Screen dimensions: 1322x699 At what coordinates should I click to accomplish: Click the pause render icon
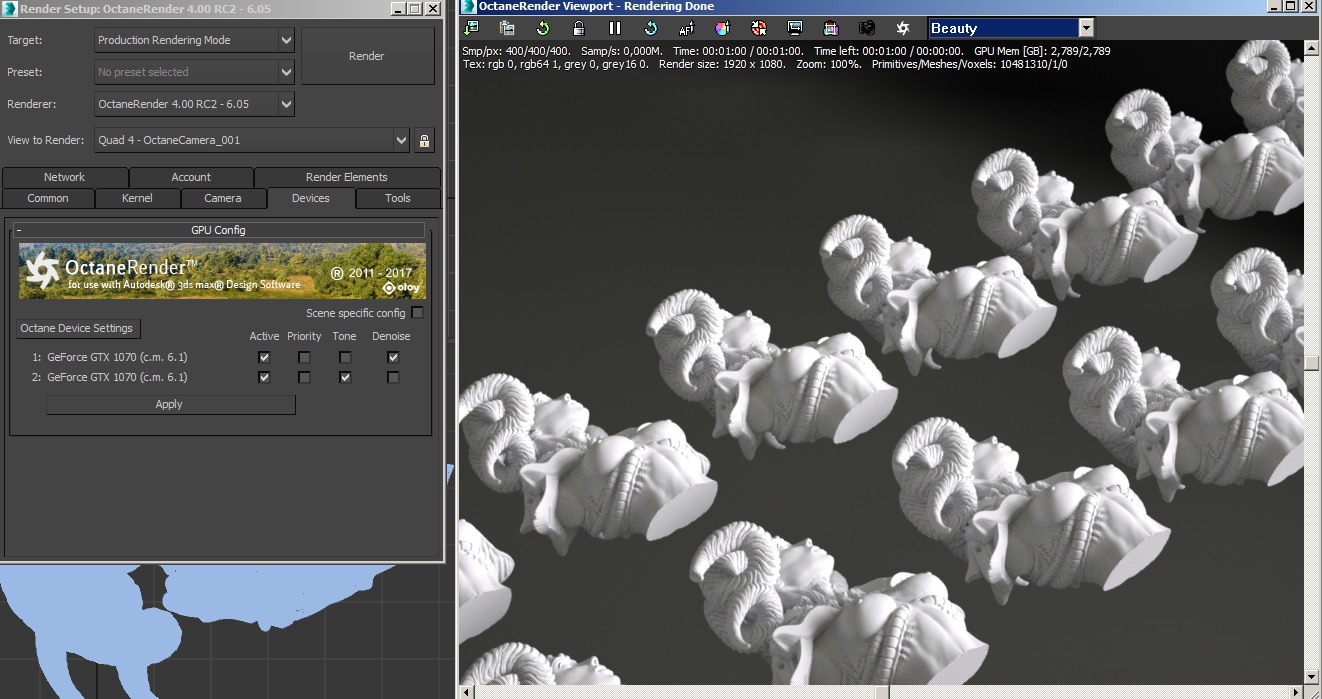click(x=615, y=28)
